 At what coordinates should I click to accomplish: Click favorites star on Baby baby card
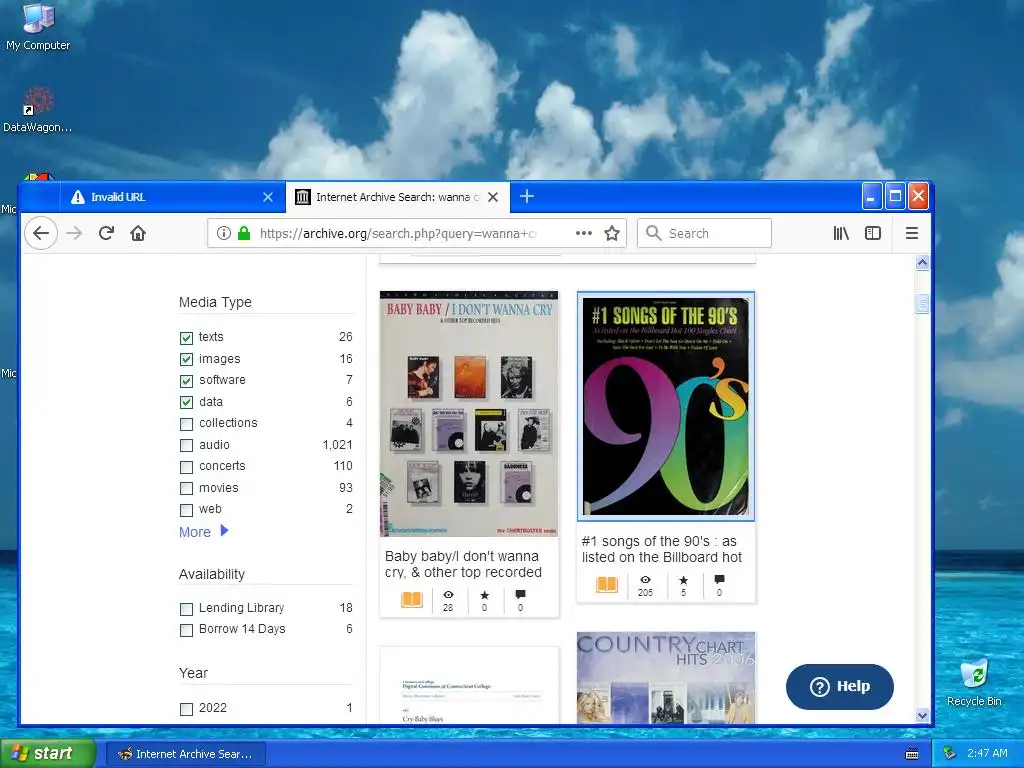coord(485,595)
